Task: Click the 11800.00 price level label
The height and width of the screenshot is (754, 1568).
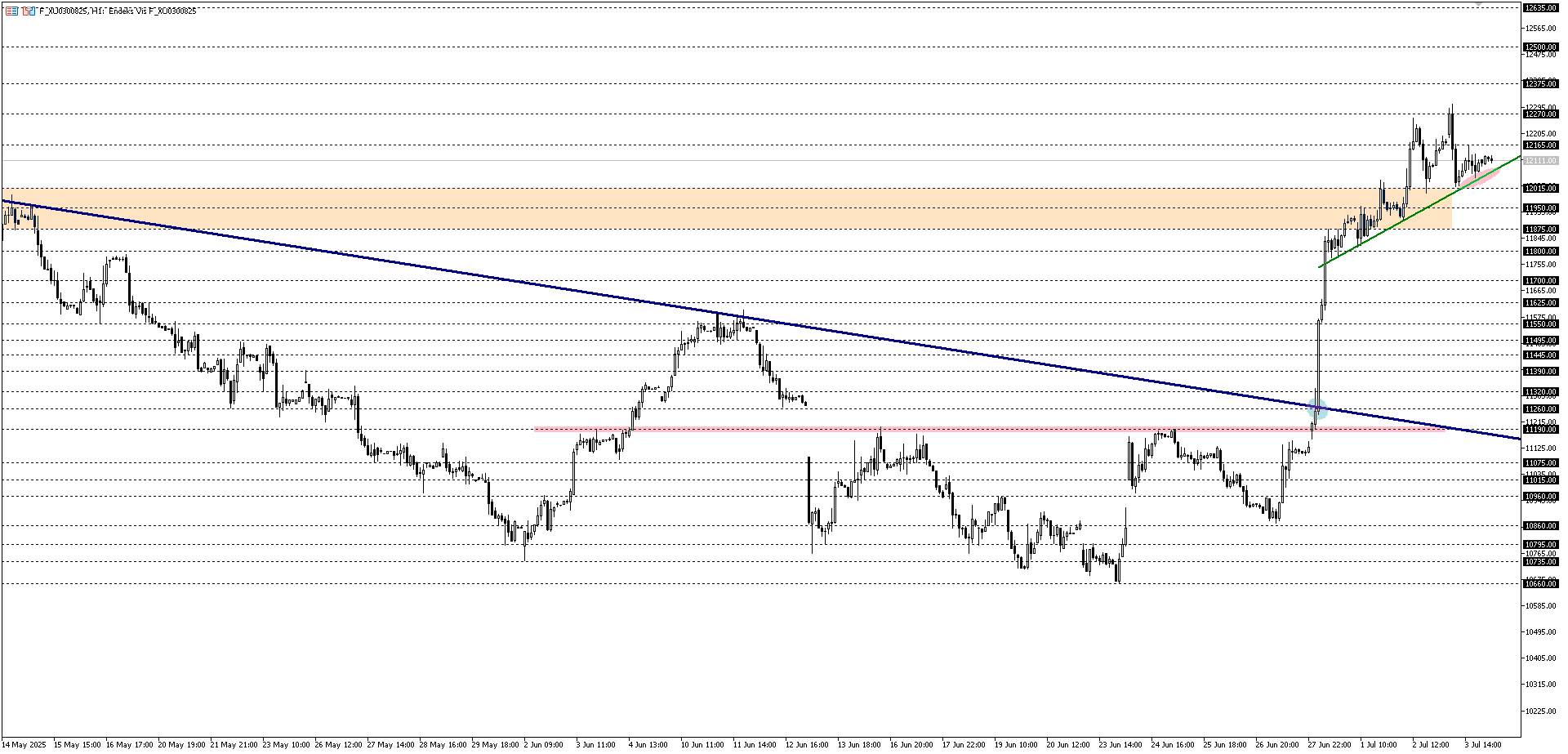Action: [1540, 252]
